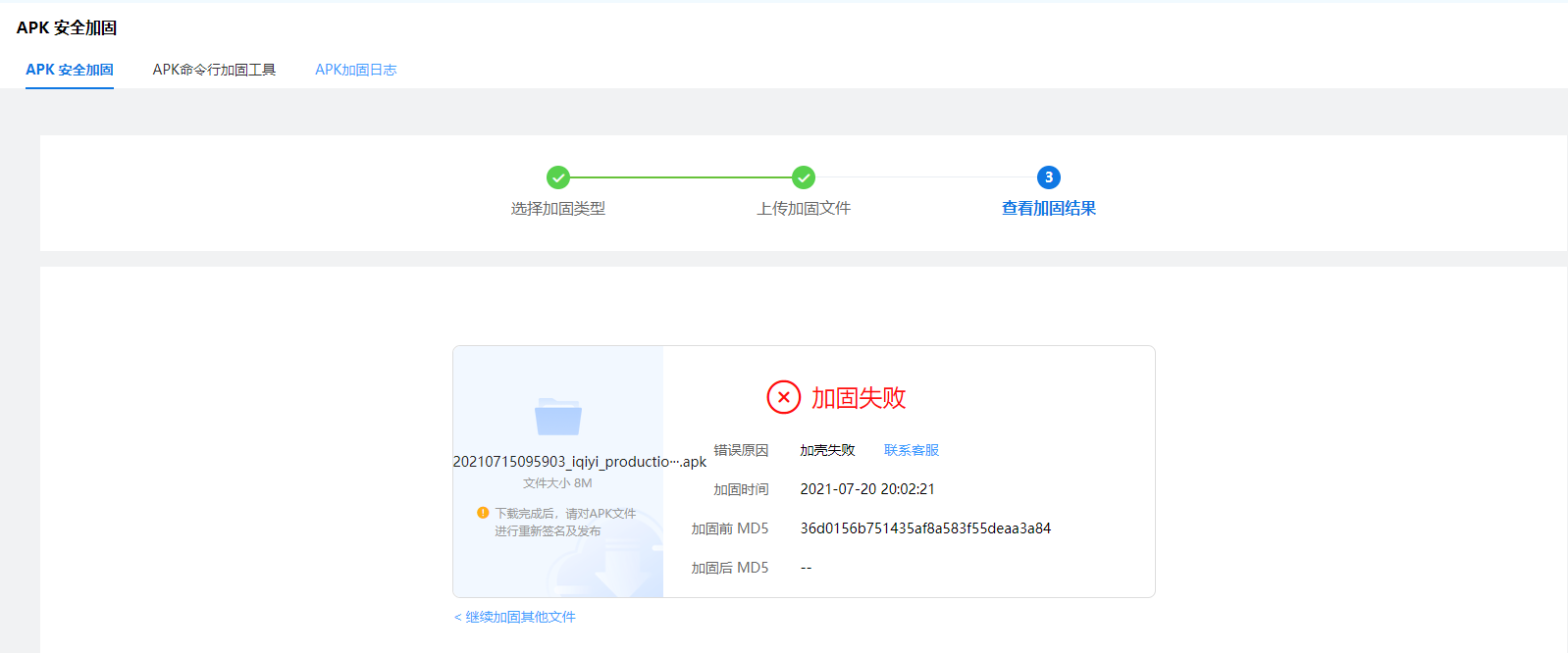Click the 加固失败 red heading

point(859,398)
